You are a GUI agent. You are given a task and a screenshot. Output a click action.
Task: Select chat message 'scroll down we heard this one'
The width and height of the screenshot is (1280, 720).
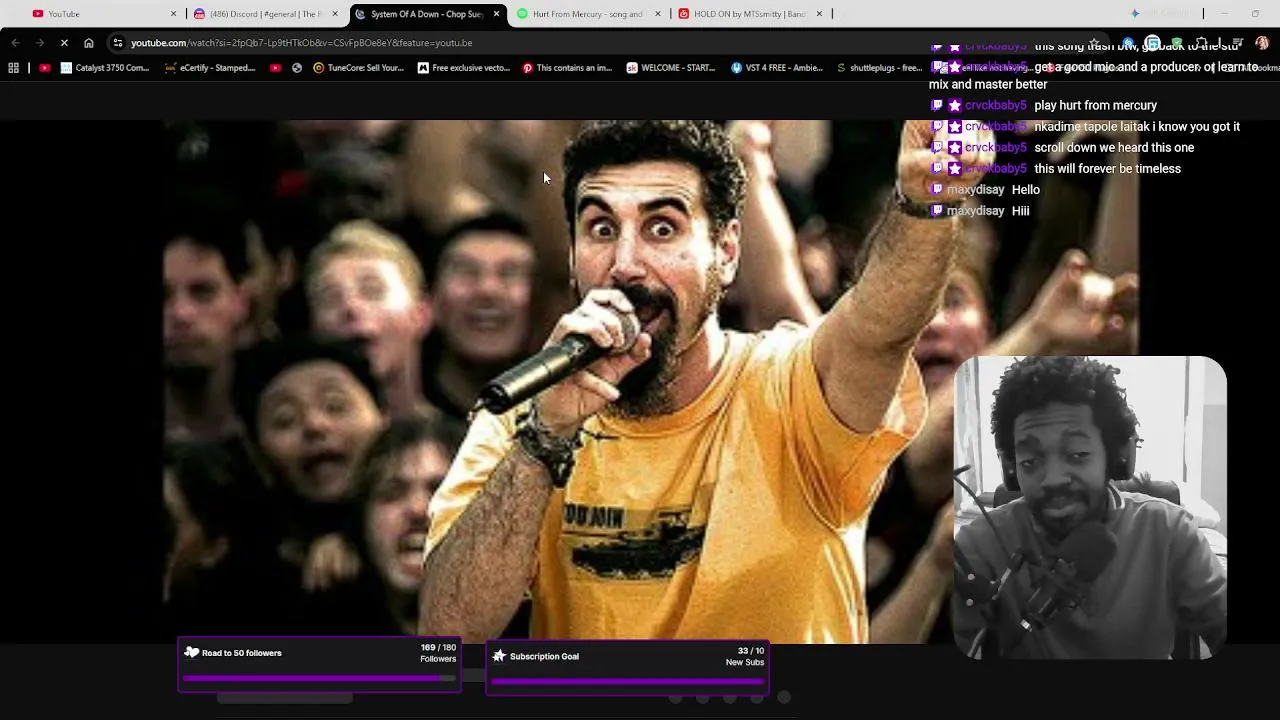(x=1114, y=147)
